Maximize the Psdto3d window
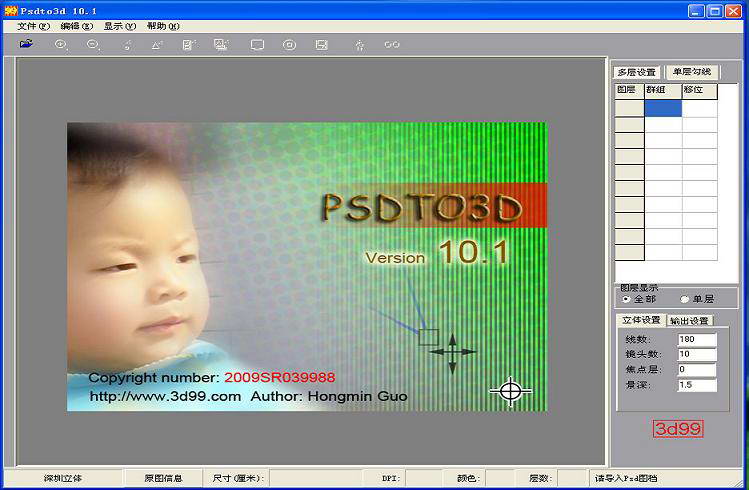Viewport: 749px width, 490px height. pyautogui.click(x=715, y=11)
